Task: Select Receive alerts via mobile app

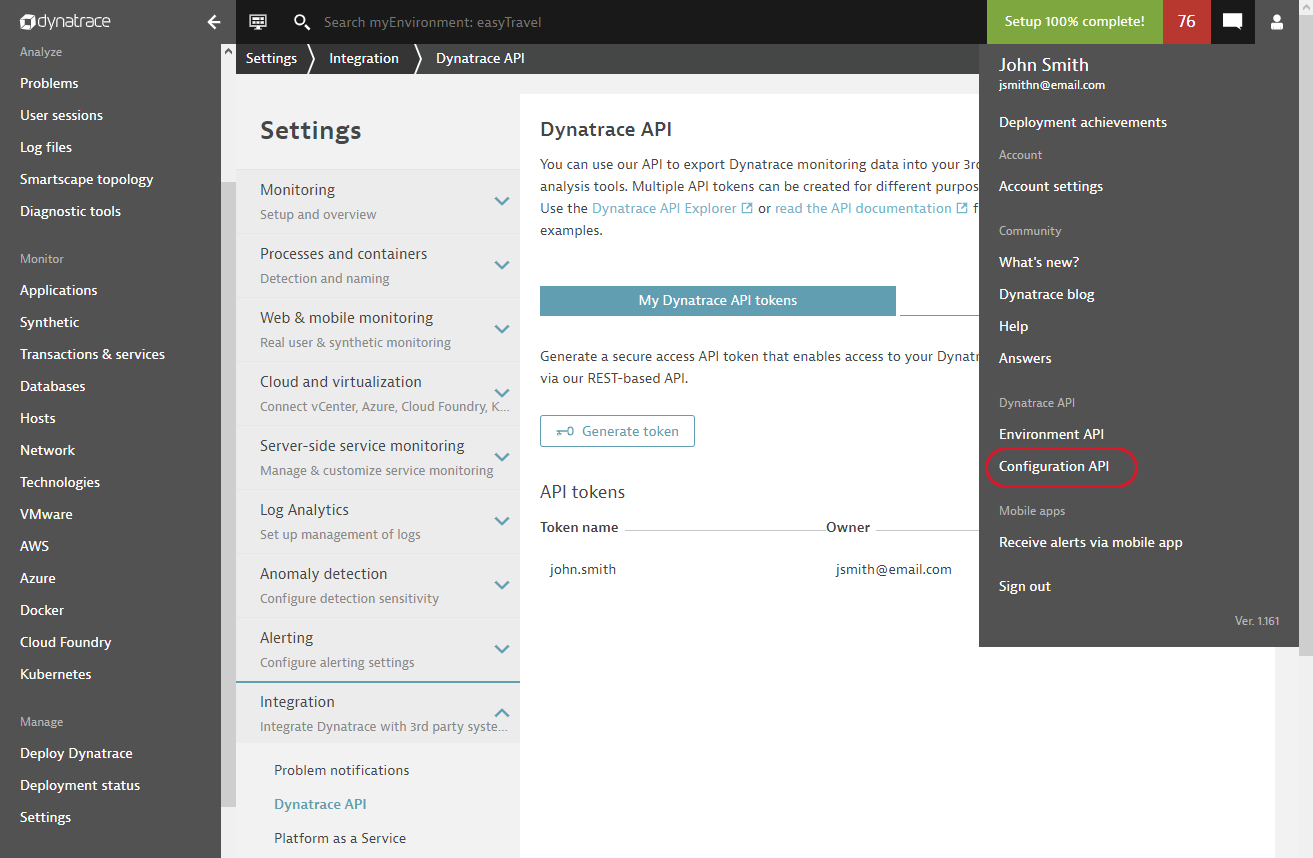Action: (1091, 542)
